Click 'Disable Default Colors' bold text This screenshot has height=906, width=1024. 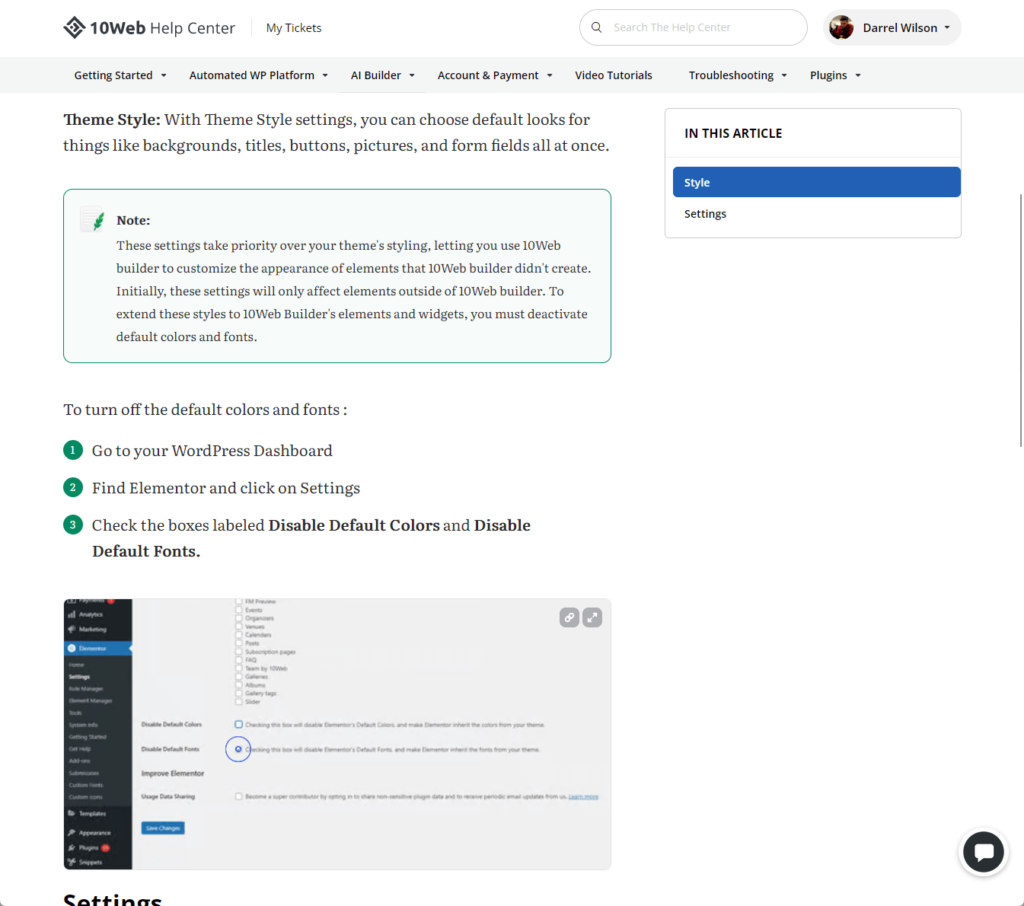pos(354,525)
